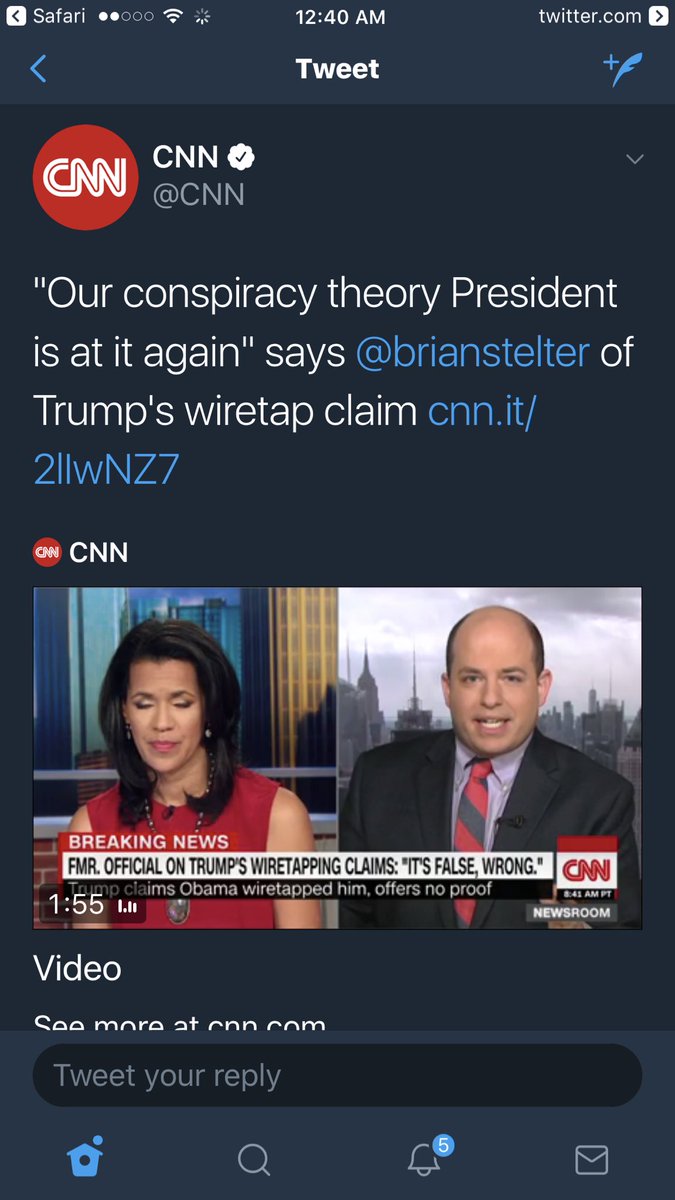This screenshot has width=675, height=1200.
Task: Play the CNN video thumbnail
Action: [x=337, y=758]
